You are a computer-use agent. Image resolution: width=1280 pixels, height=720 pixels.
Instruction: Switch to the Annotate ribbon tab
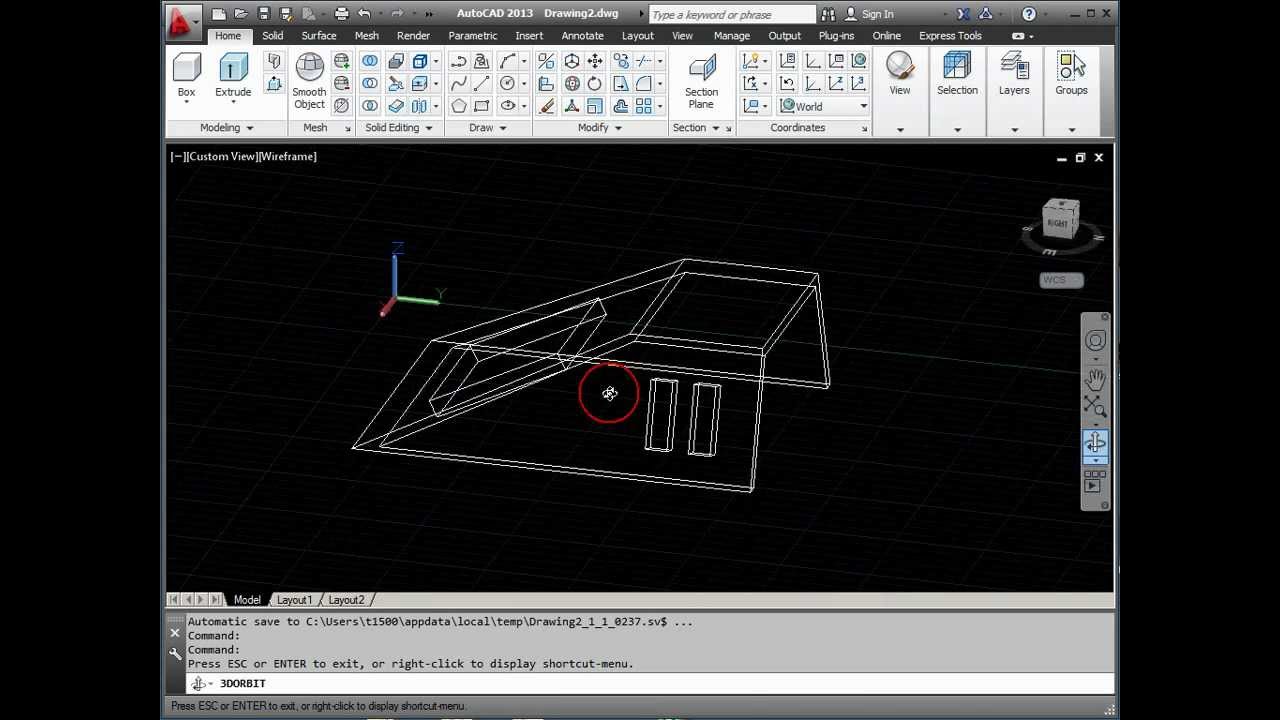[x=582, y=36]
